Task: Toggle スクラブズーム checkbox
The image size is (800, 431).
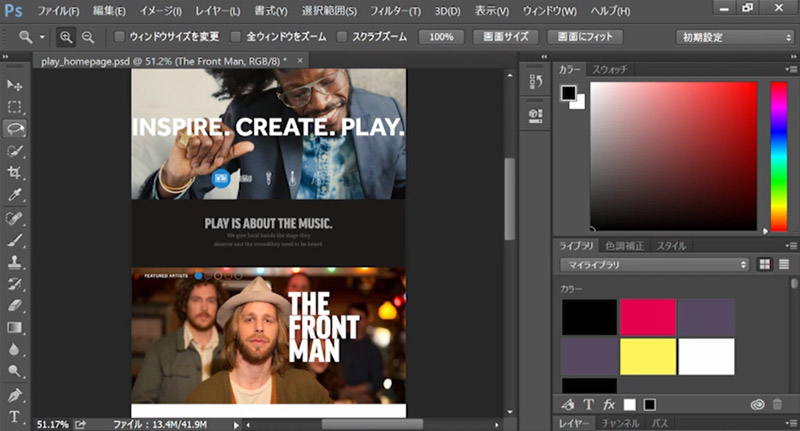Action: (342, 37)
